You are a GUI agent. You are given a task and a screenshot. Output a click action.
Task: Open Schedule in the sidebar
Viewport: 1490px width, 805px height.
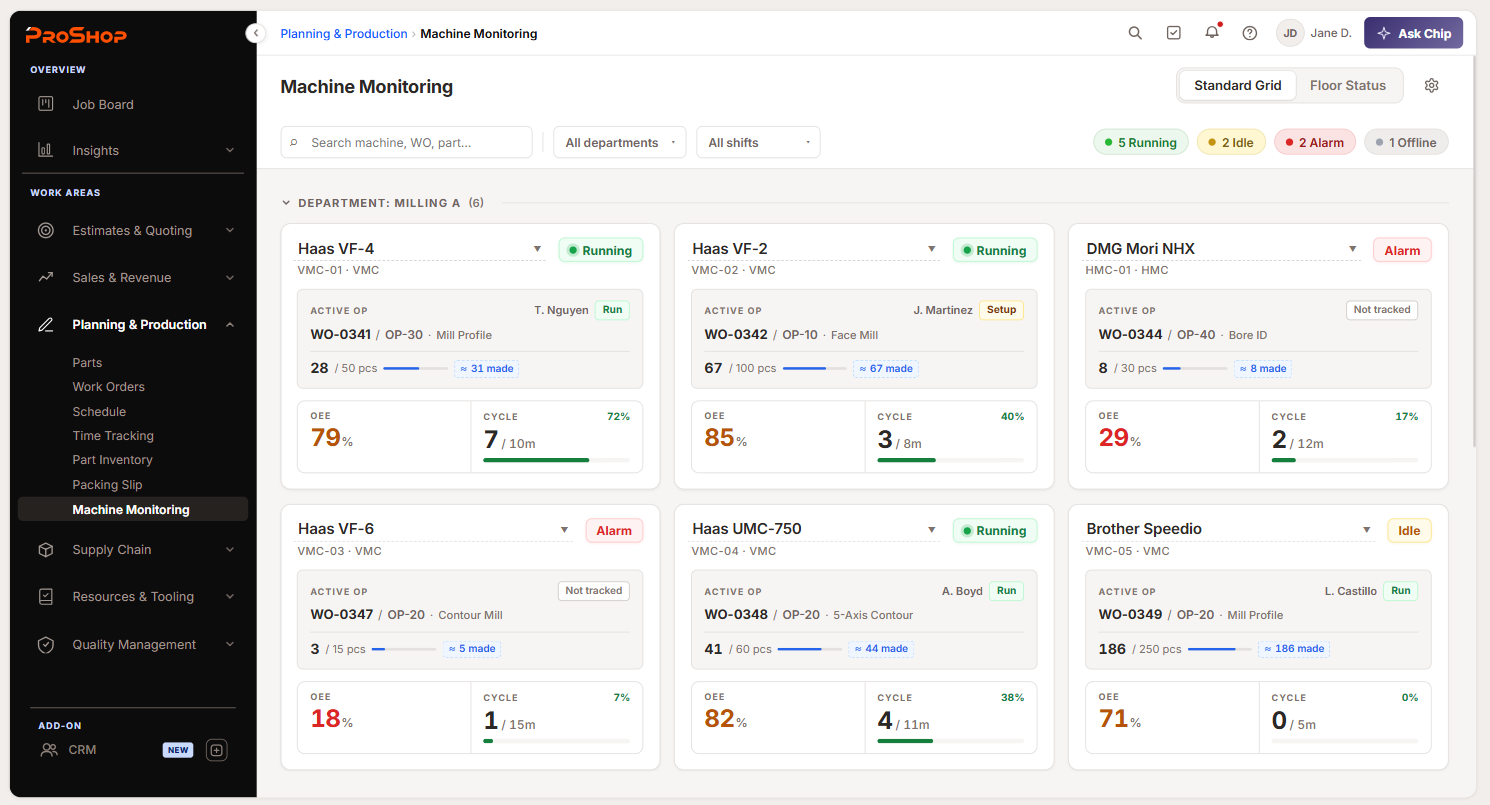(x=99, y=411)
